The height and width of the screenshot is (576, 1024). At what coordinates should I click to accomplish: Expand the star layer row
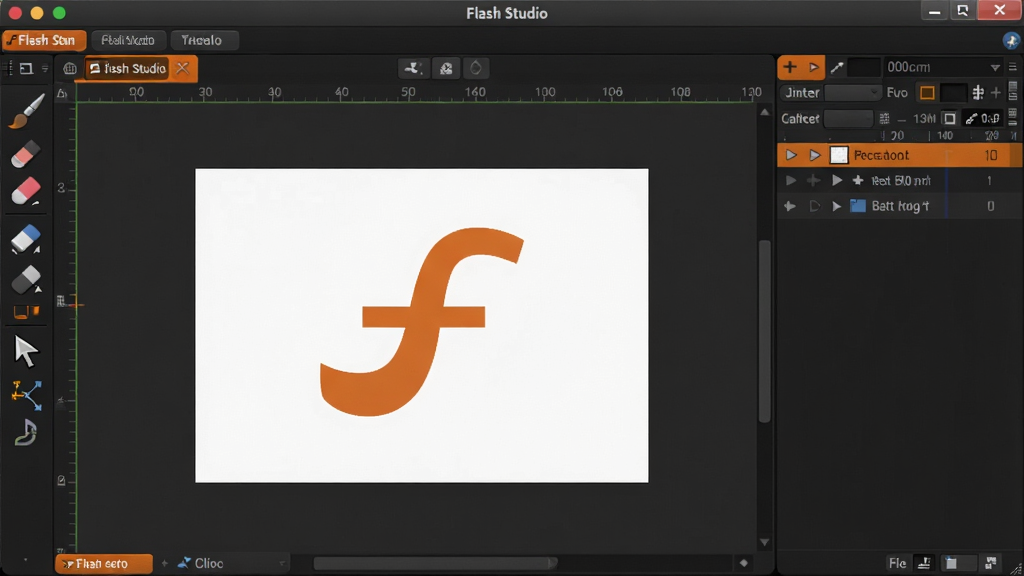coord(837,180)
